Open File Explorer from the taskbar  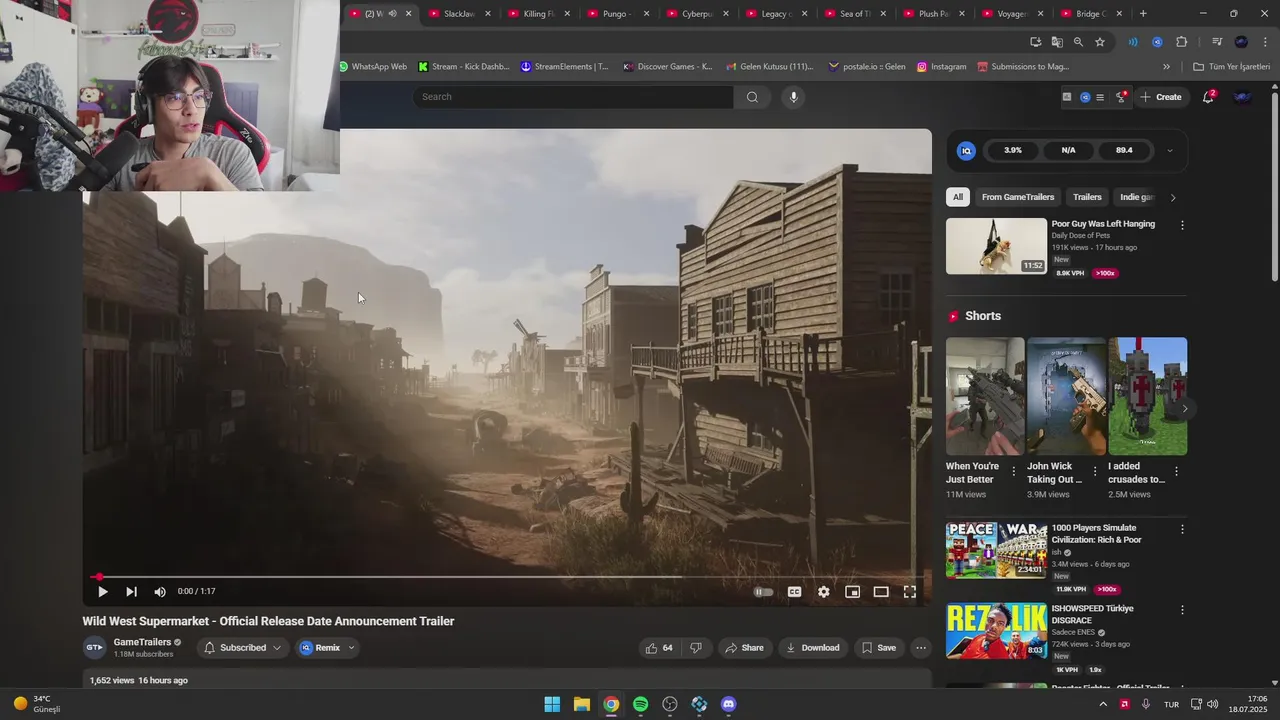(582, 704)
